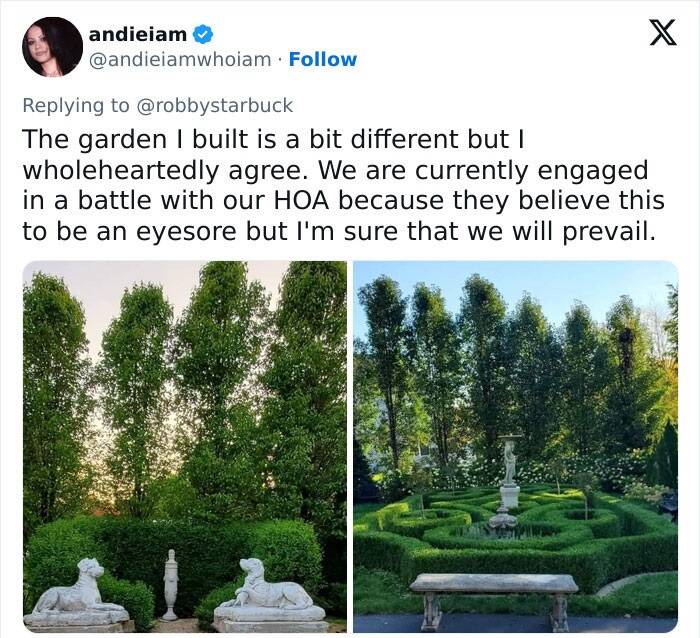Click the stone bench in photo
Image resolution: width=700 pixels, height=638 pixels.
click(494, 600)
